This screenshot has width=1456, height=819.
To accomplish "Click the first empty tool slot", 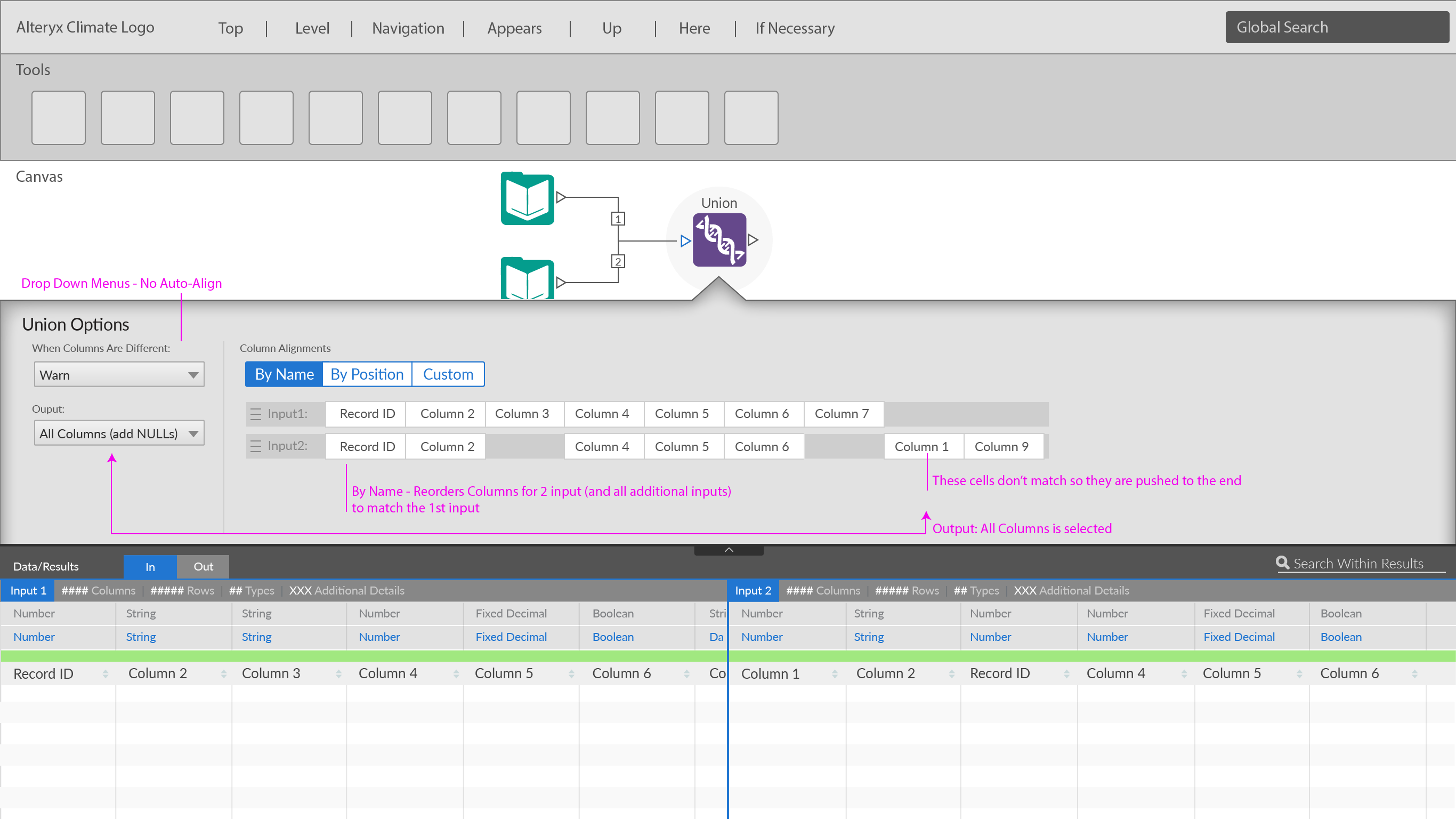I will 58,118.
